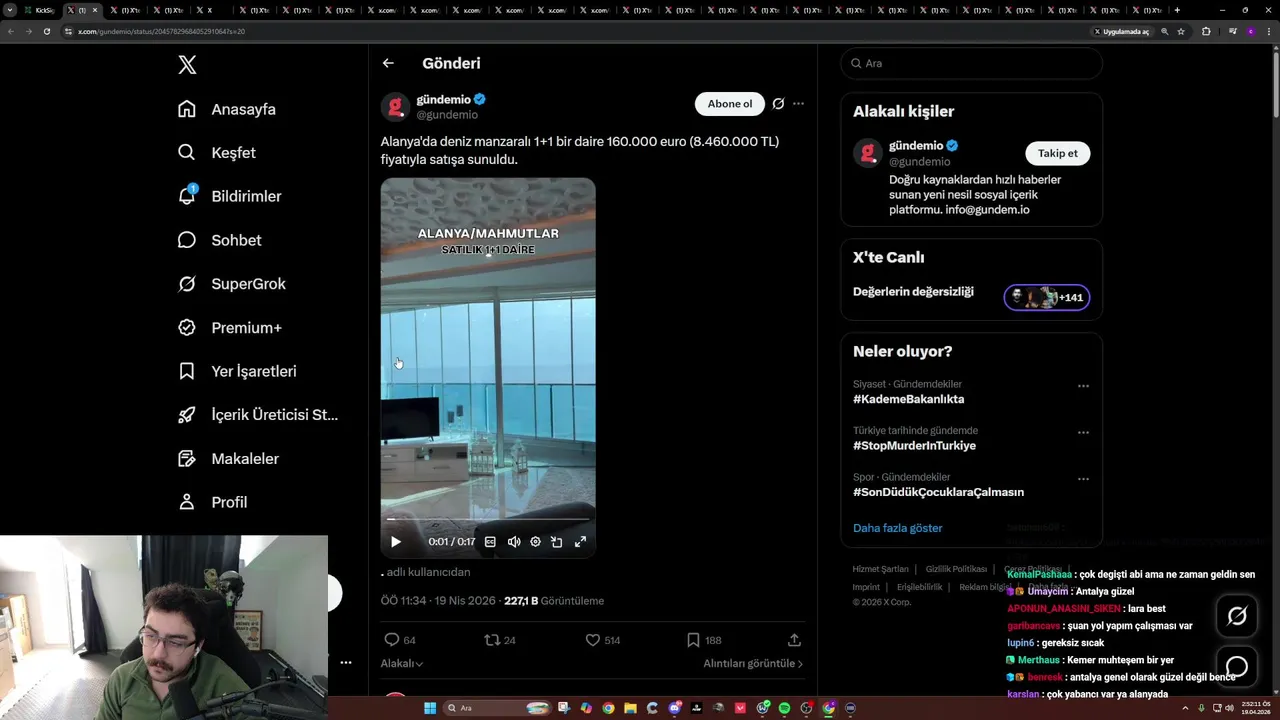1280x720 pixels.
Task: Open Premium+ in the sidebar
Action: point(230,327)
